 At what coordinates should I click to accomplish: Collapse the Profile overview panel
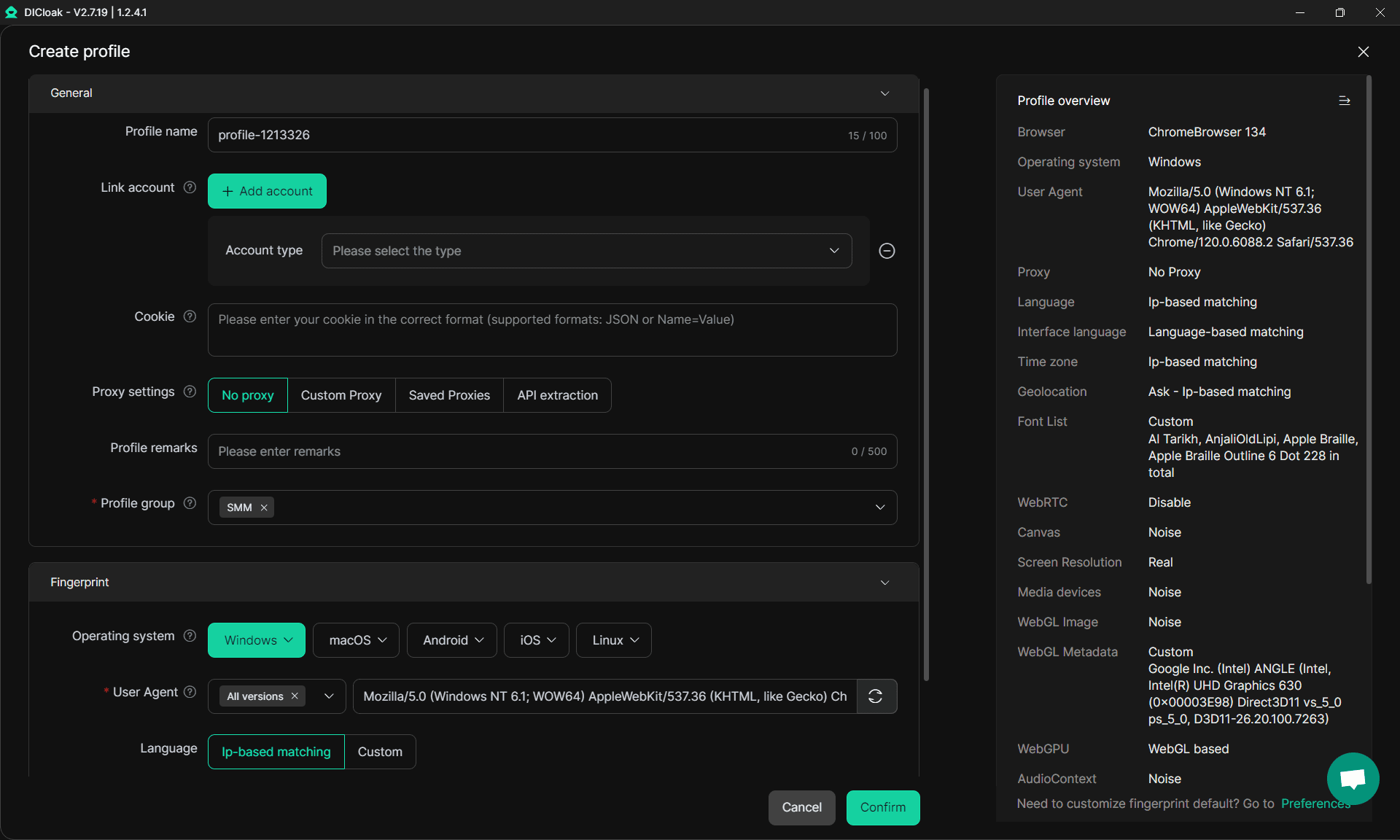coord(1345,100)
